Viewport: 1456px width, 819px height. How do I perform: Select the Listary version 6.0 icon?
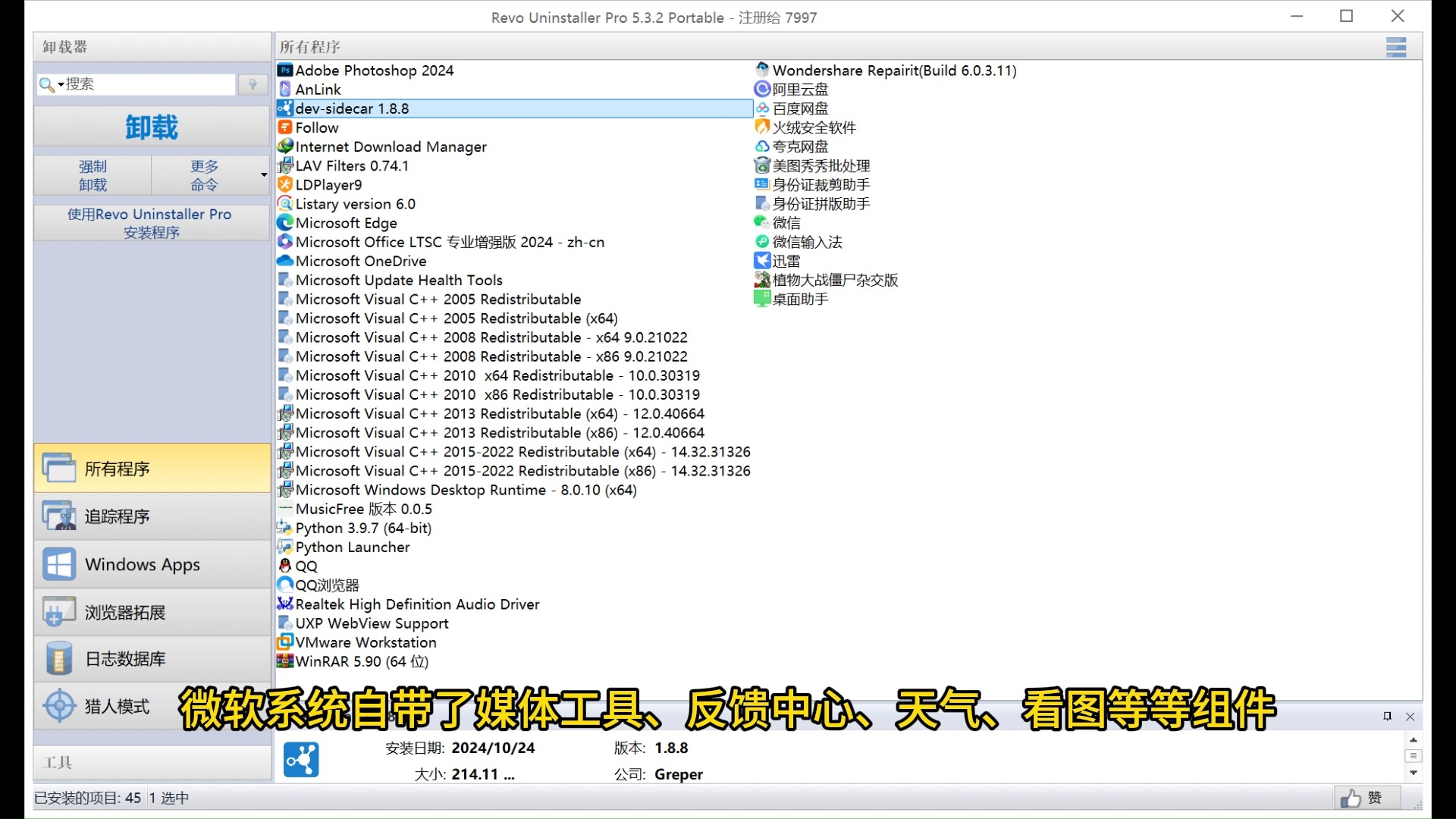coord(285,203)
